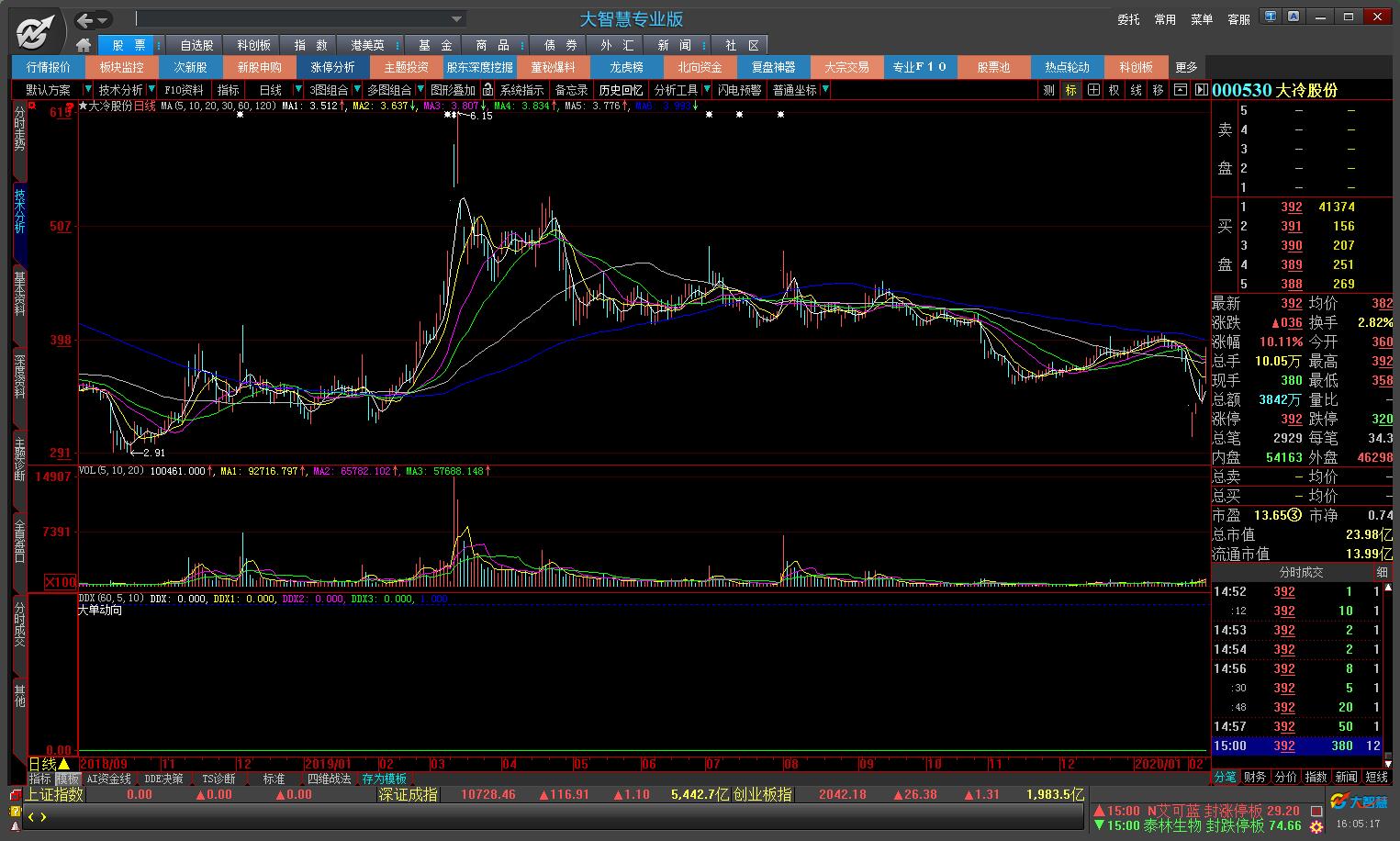Image resolution: width=1400 pixels, height=841 pixels.
Task: Click the 大智慧 brand icon at bottom right
Action: 1358,802
